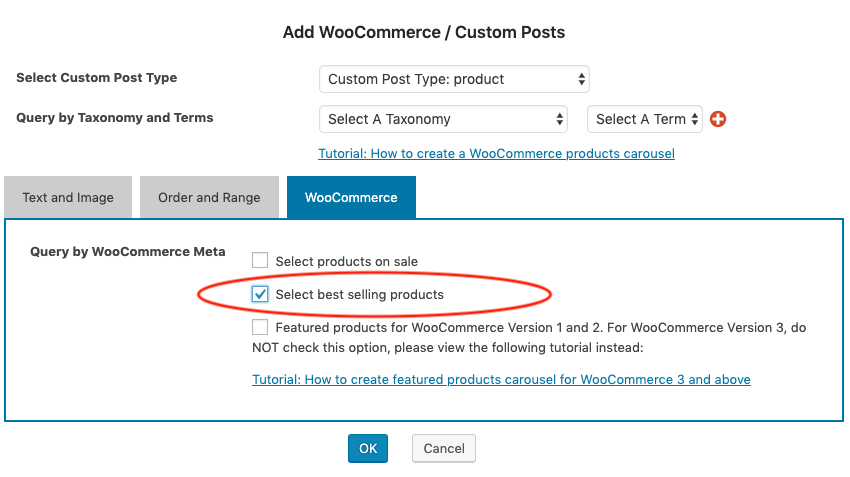Switch to the Text and Image tab
Screen dimensions: 850x477
pos(68,197)
